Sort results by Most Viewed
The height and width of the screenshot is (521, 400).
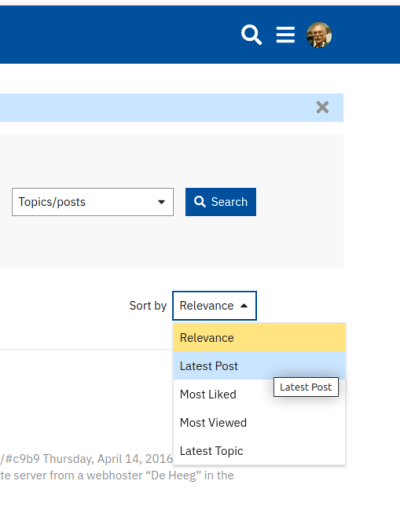(x=259, y=423)
